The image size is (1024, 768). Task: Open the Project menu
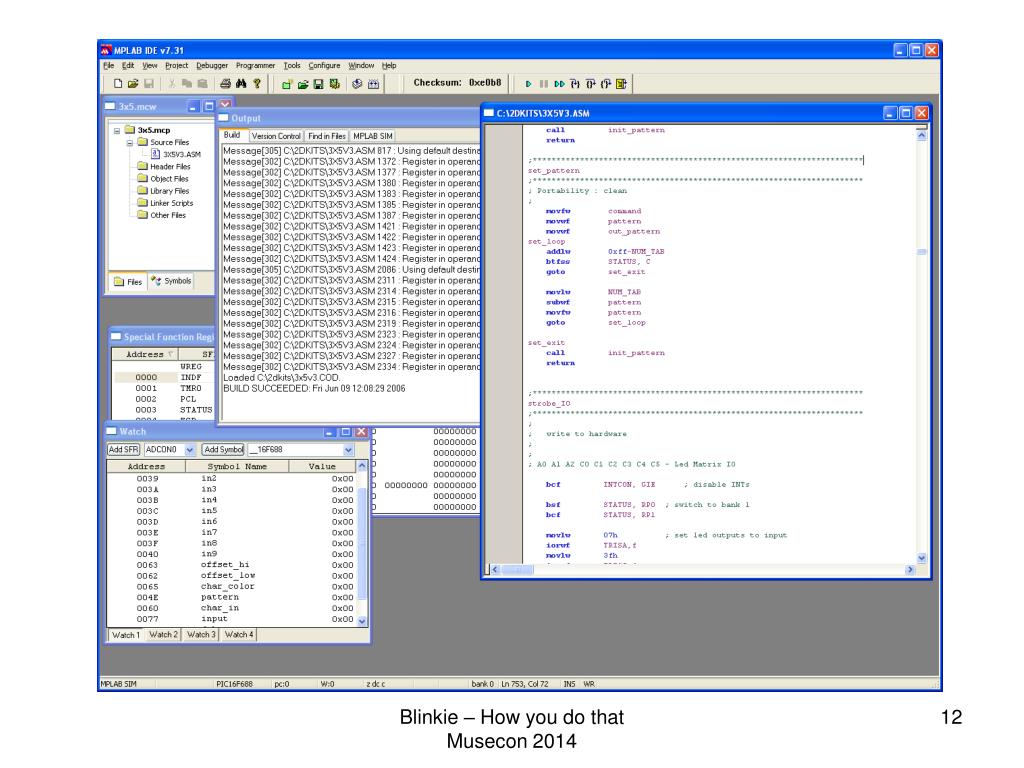pos(176,65)
